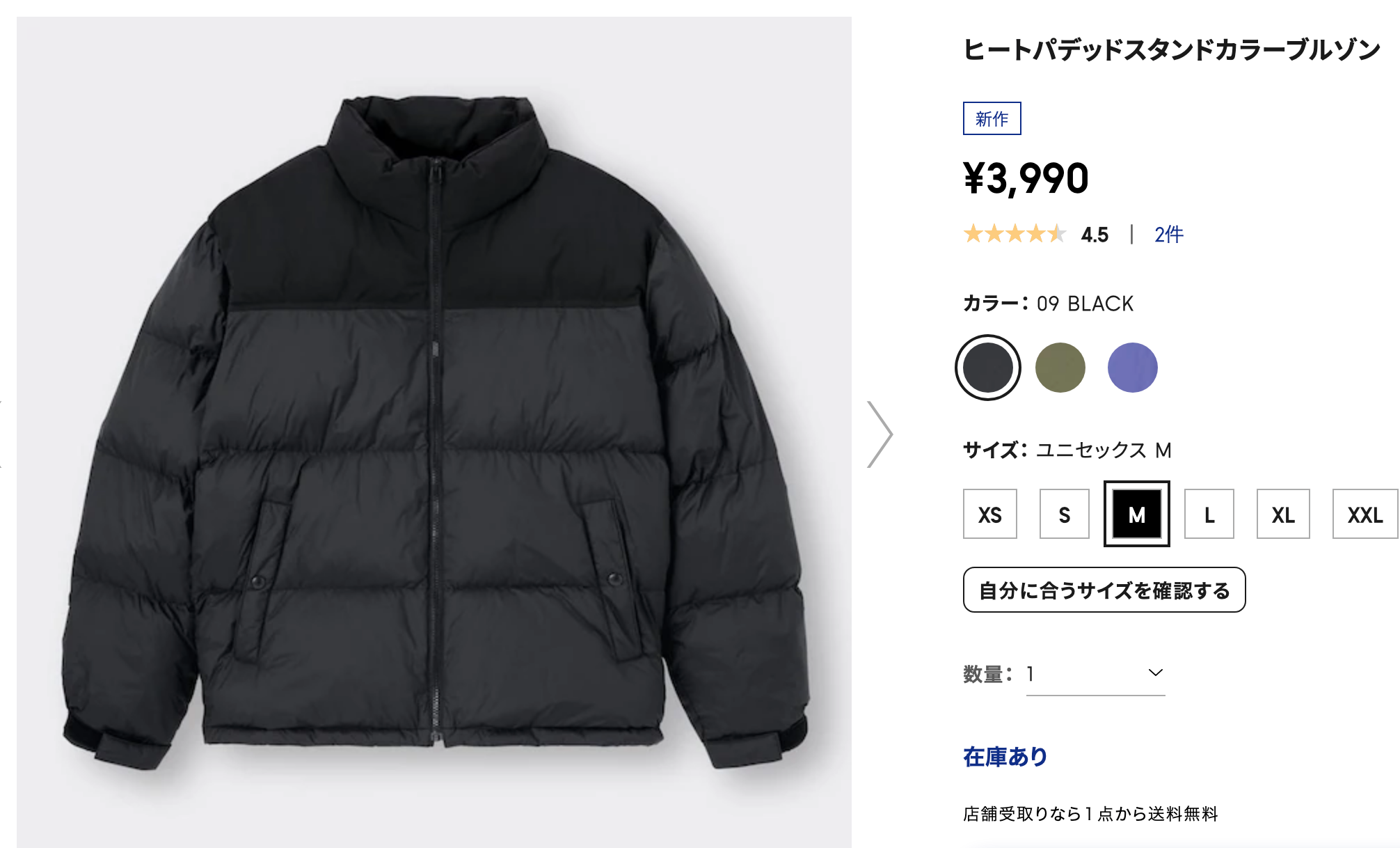Click the black puffer jacket product image
Image resolution: width=1400 pixels, height=848 pixels.
tap(434, 432)
